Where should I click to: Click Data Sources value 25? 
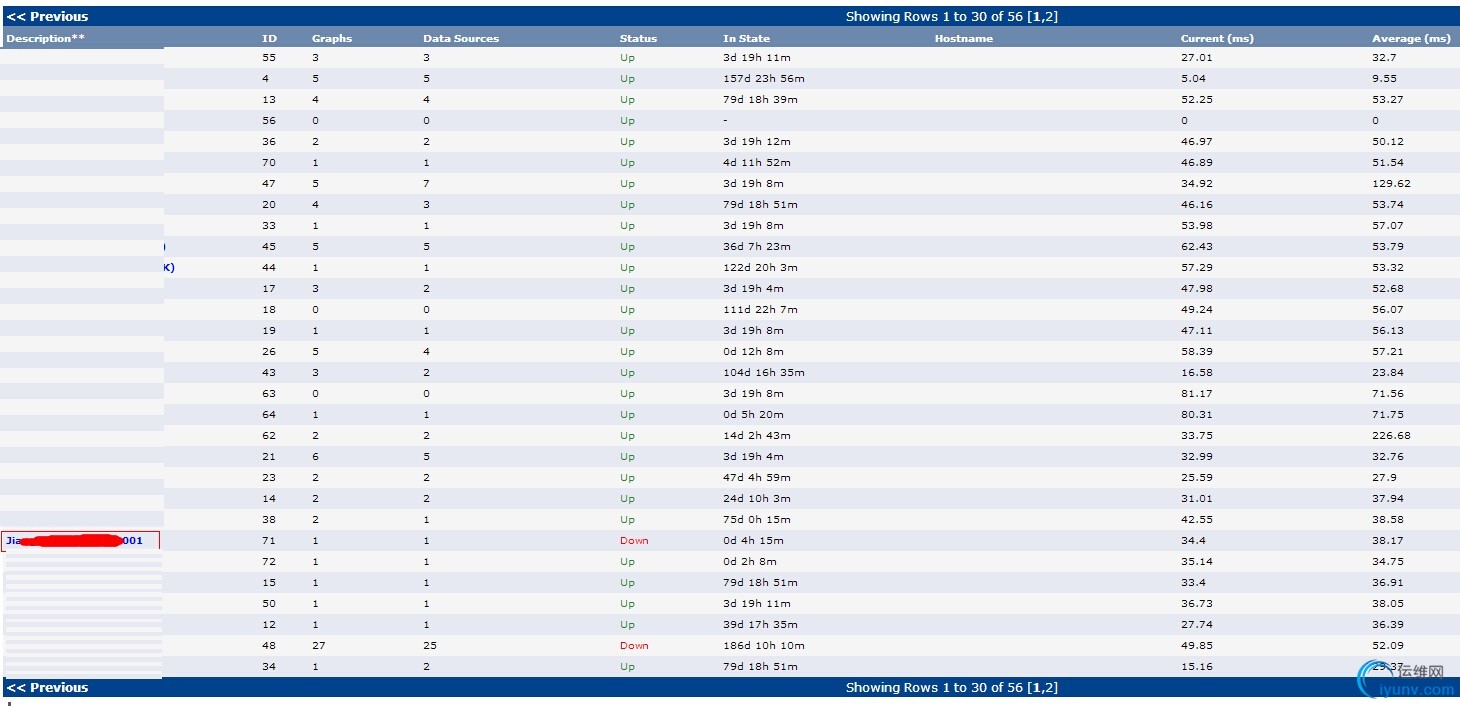click(430, 645)
